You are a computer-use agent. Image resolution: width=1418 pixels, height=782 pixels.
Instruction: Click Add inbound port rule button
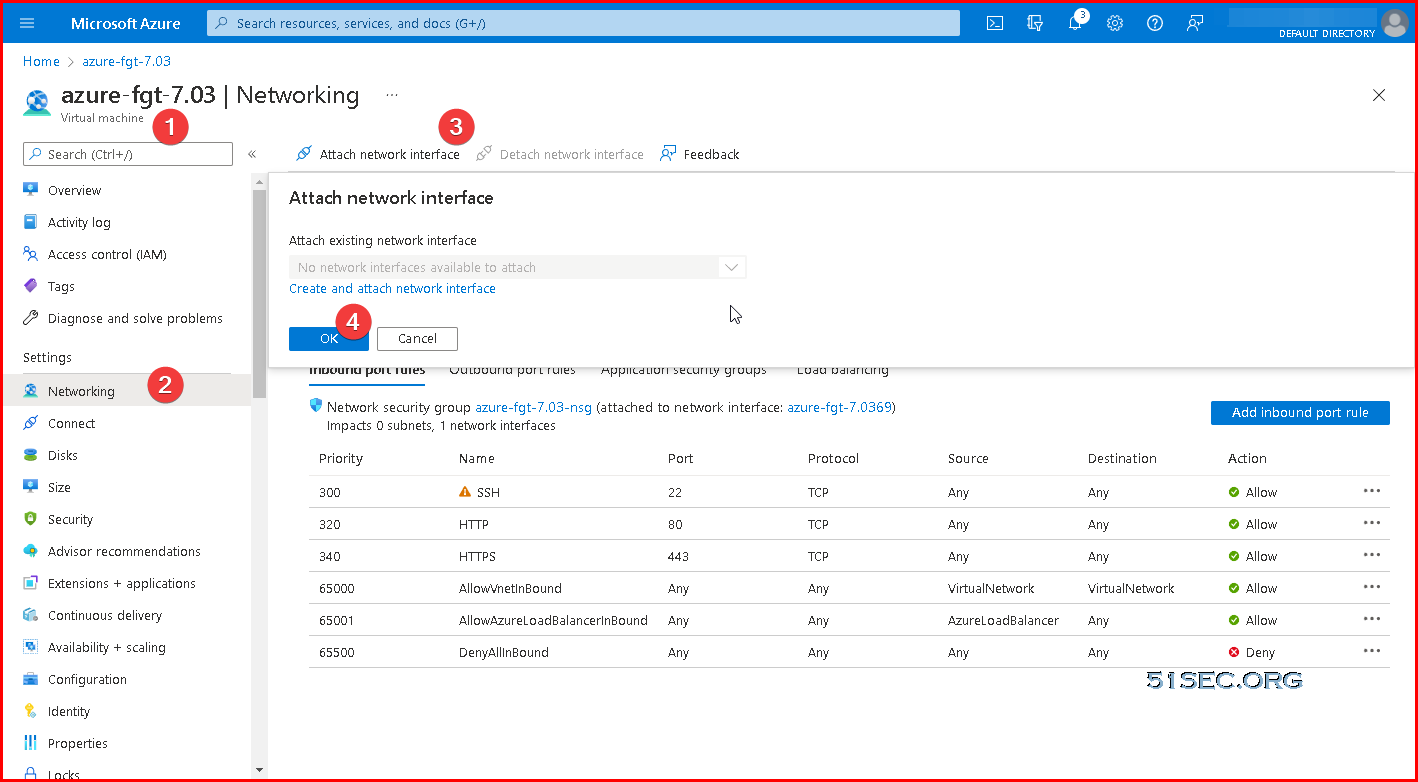tap(1300, 412)
